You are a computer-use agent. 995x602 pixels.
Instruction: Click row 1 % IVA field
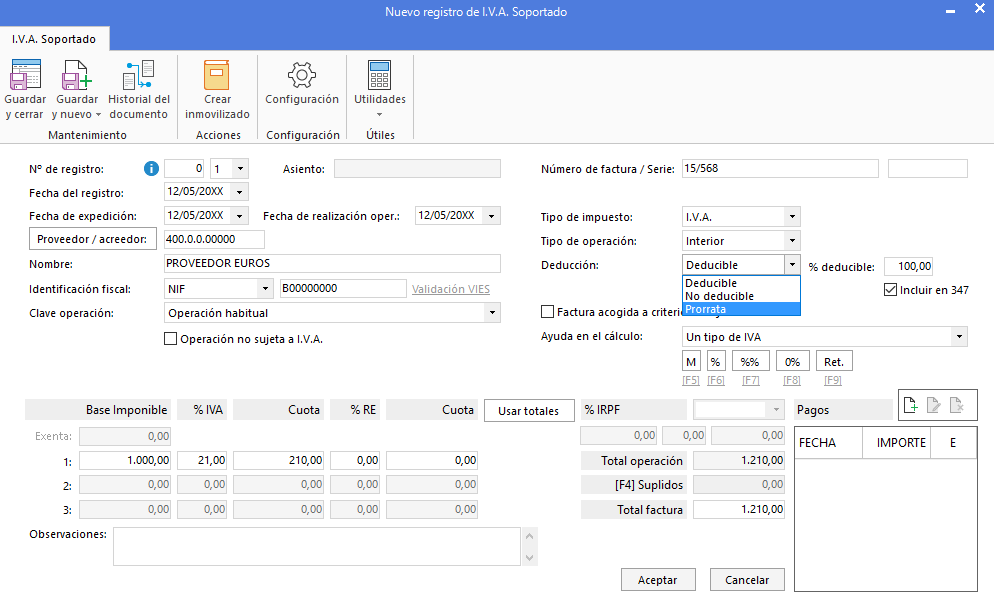(x=202, y=461)
